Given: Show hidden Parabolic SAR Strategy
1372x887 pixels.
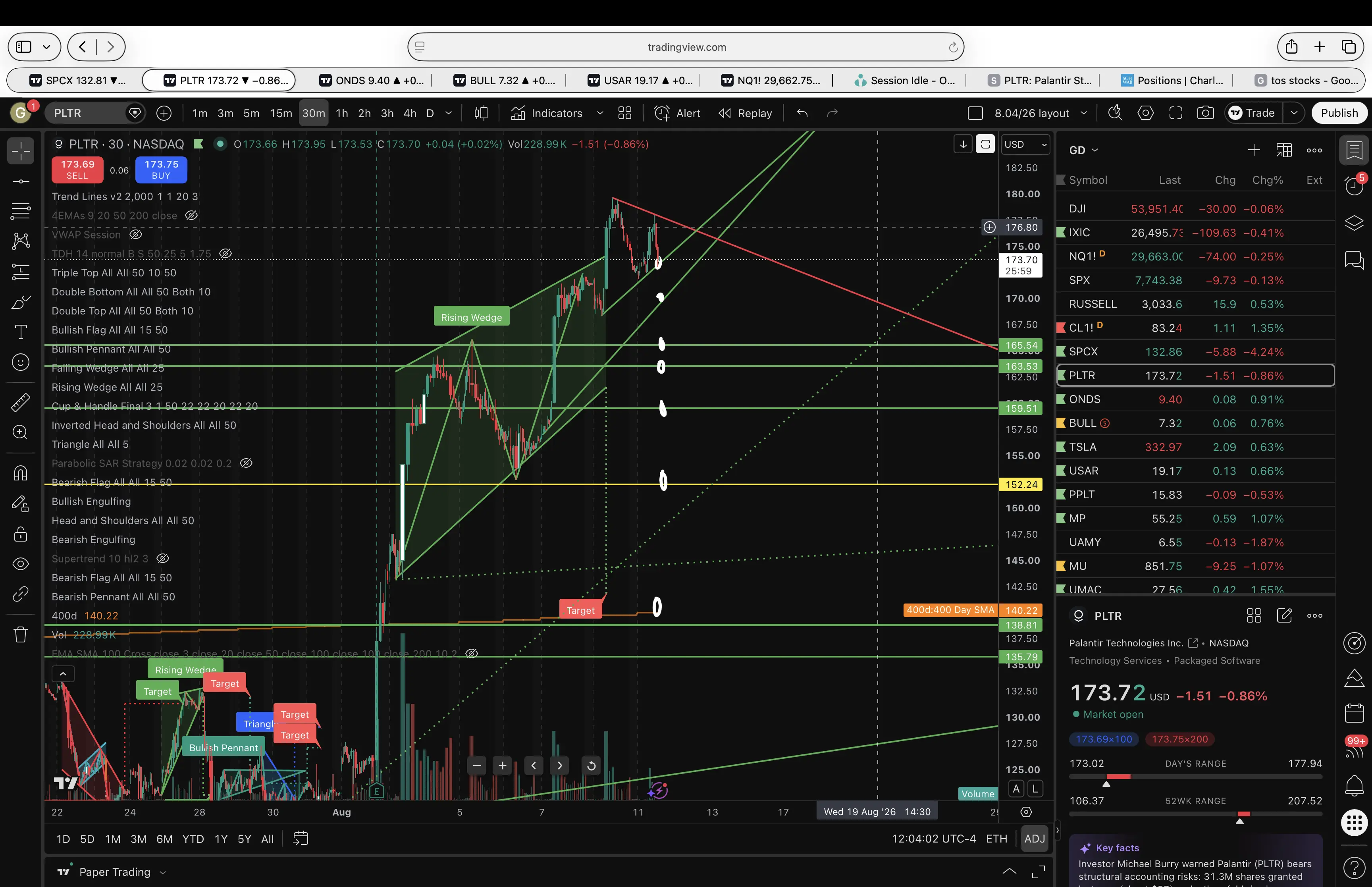Looking at the screenshot, I should coord(246,463).
